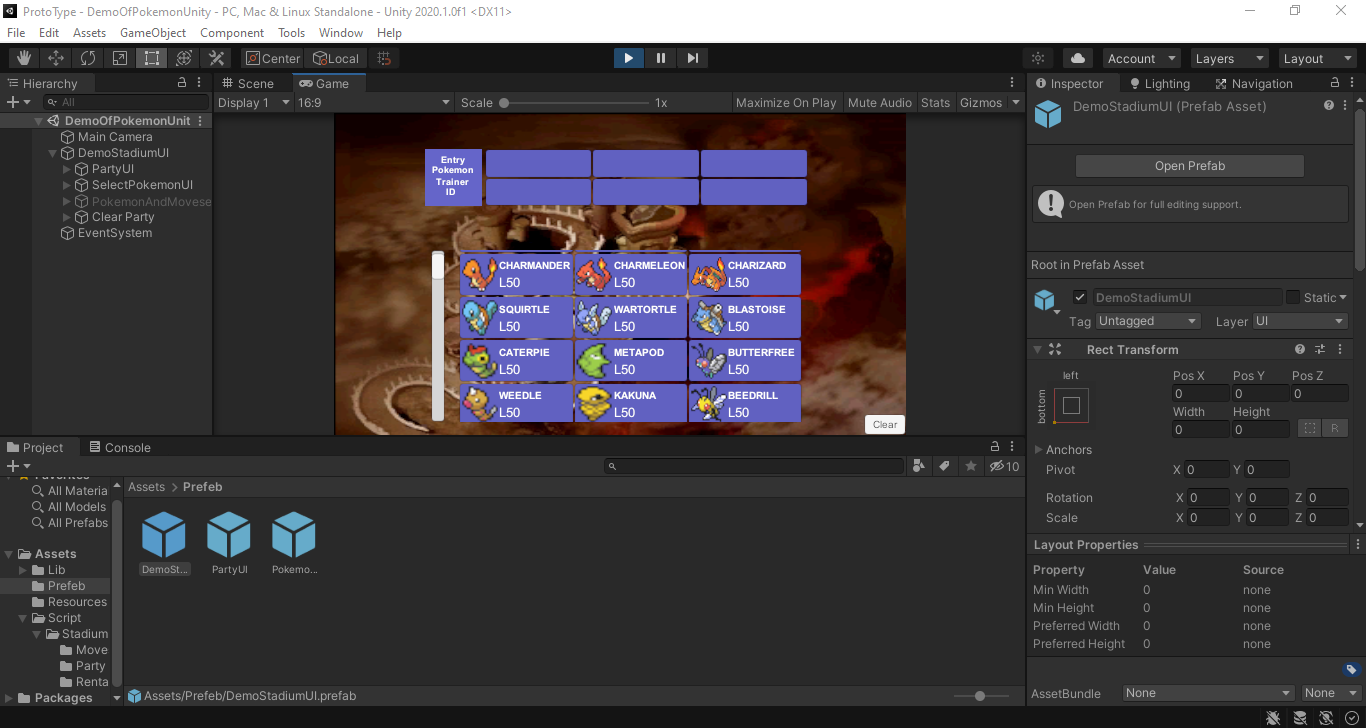Screen dimensions: 1366x728
Task: Toggle Mute Audio in Game view
Action: pyautogui.click(x=880, y=102)
